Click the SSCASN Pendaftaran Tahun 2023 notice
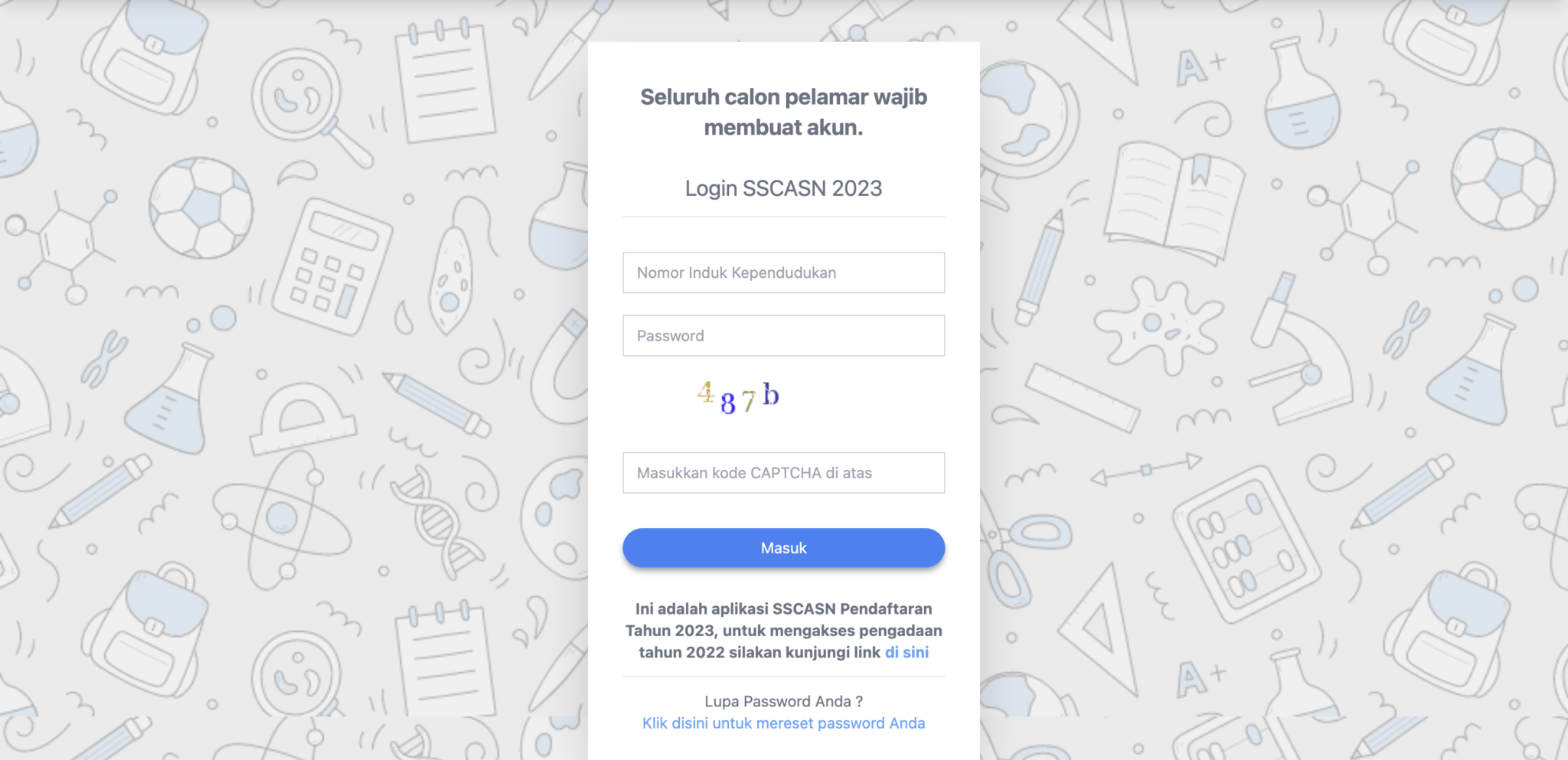The height and width of the screenshot is (760, 1568). 782,631
